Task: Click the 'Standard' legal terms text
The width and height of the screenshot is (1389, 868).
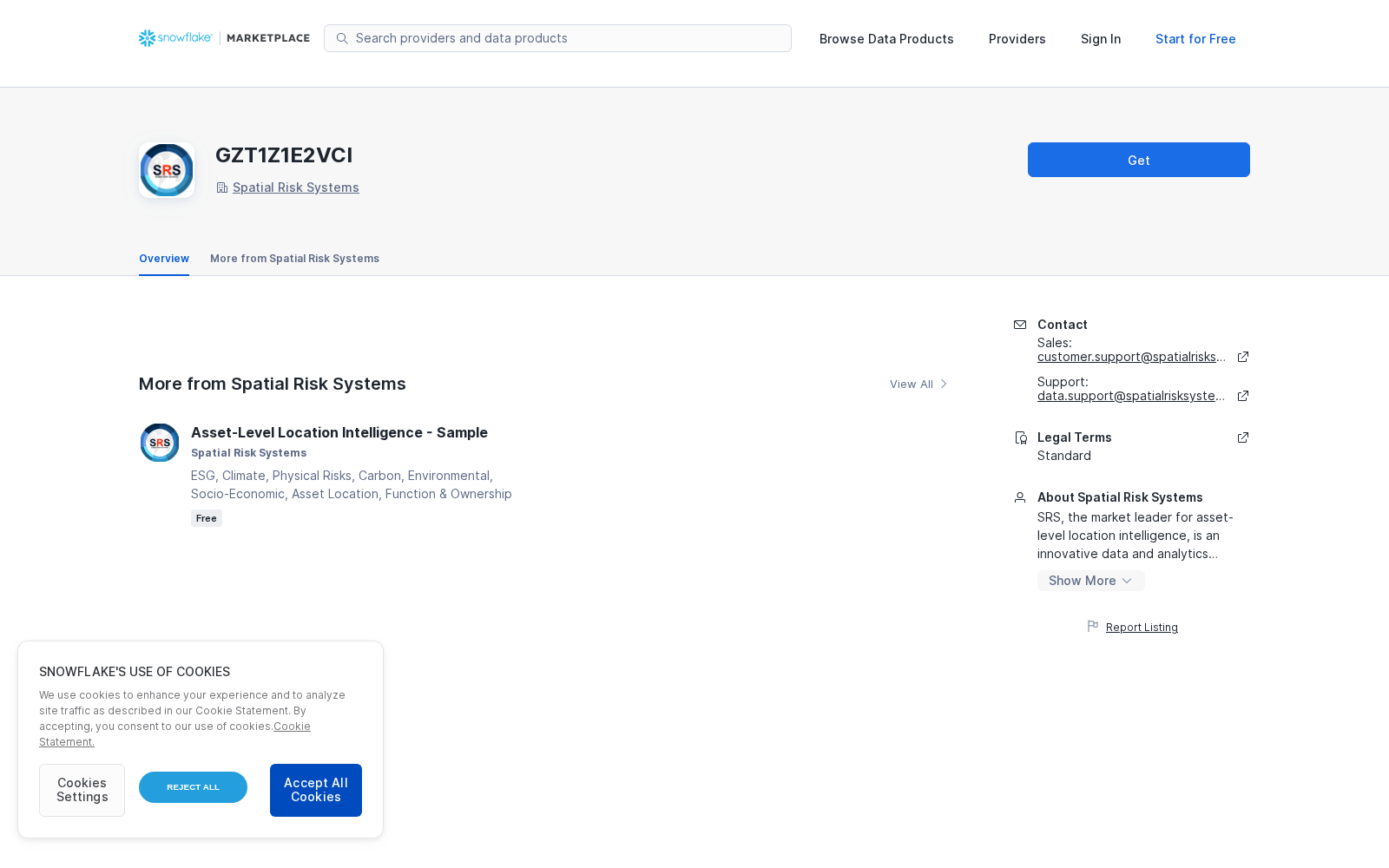Action: point(1064,456)
